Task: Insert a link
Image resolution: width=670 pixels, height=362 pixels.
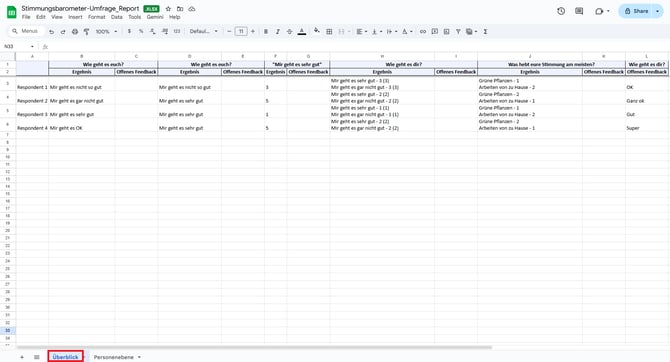Action: pos(423,32)
